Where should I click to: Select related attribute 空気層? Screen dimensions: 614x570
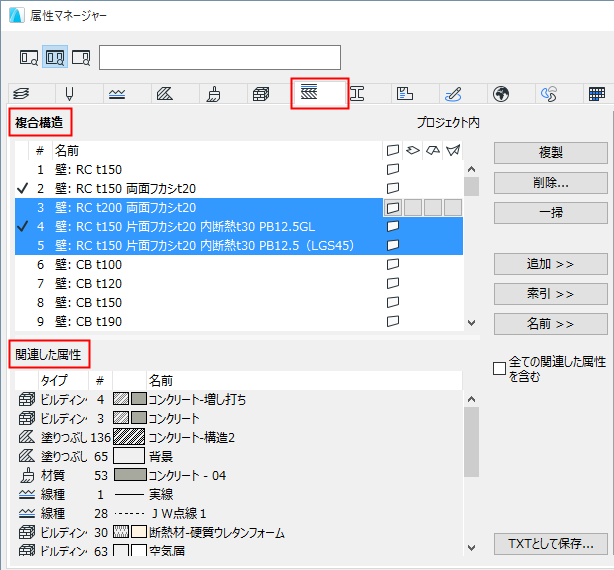coord(239,550)
